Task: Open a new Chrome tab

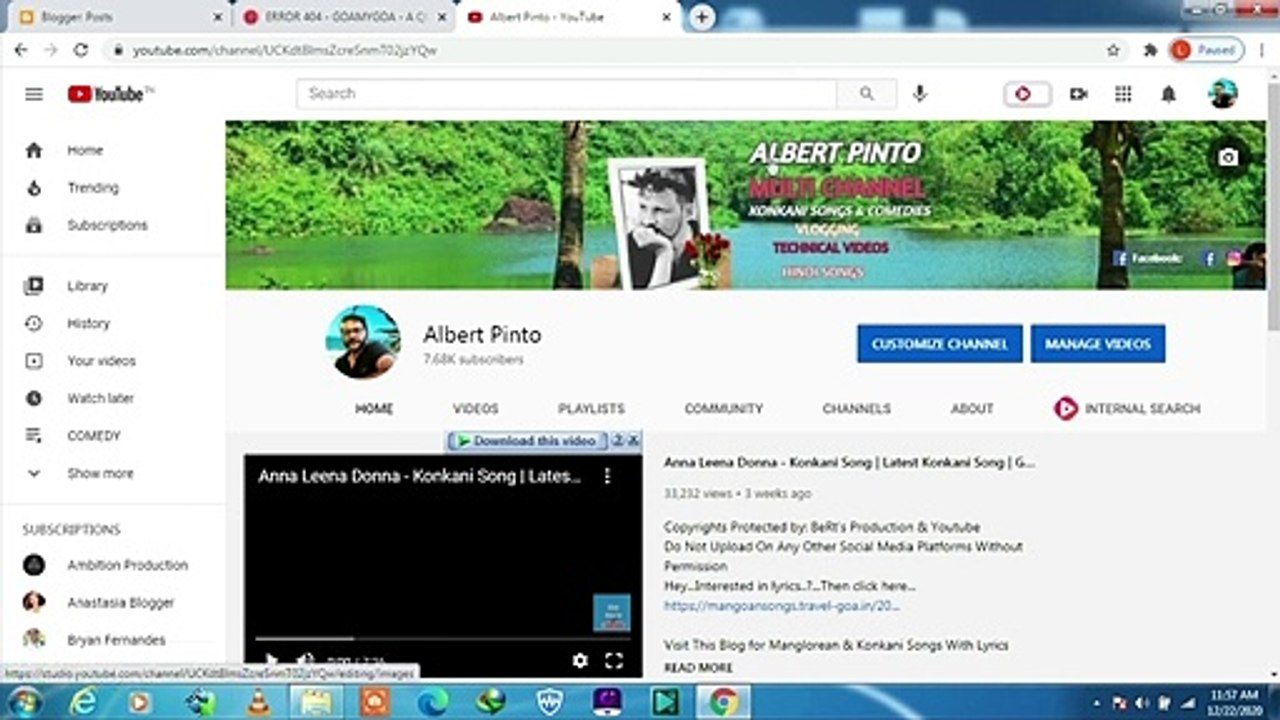Action: click(702, 17)
